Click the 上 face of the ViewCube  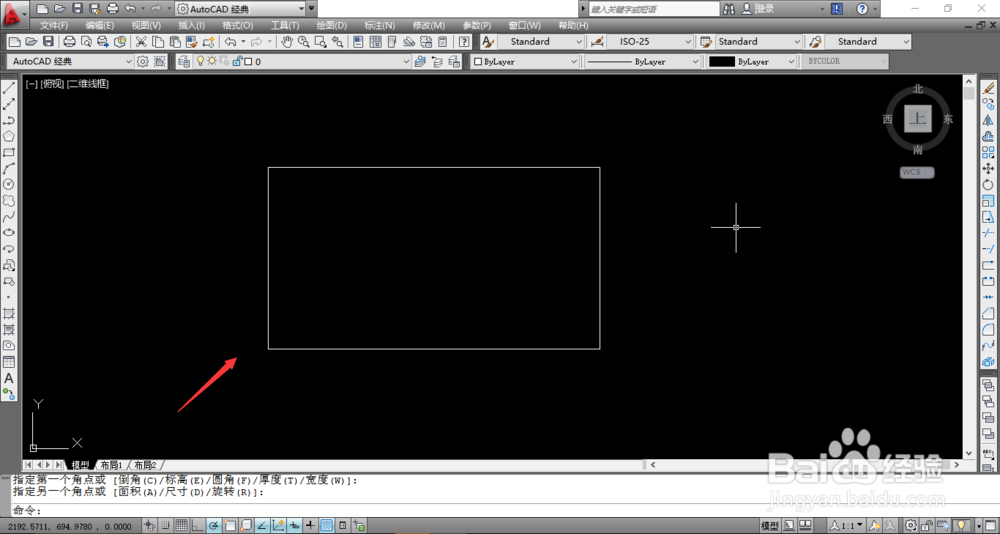[x=918, y=119]
